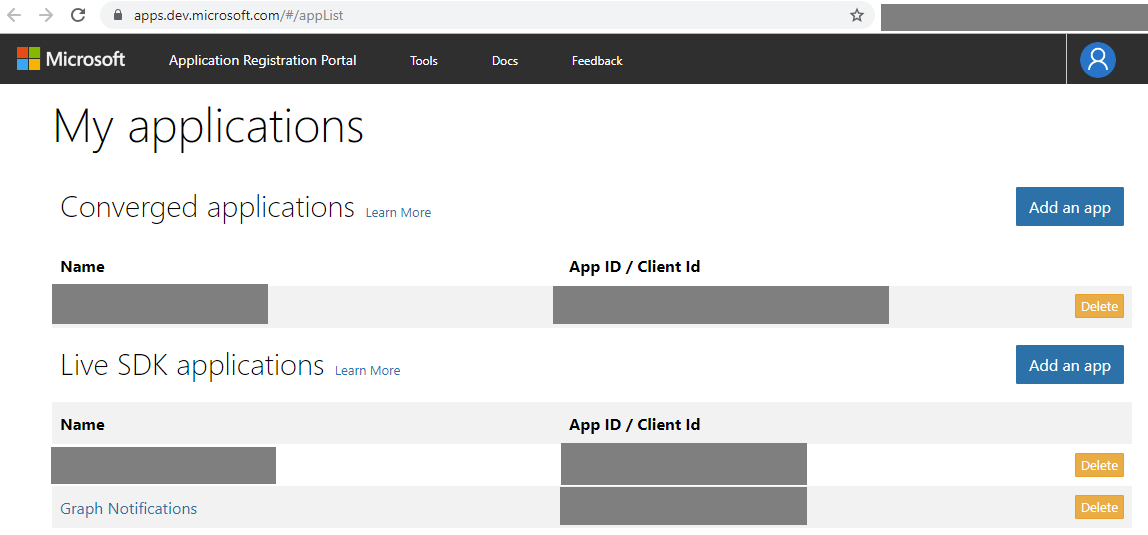Click the address bar URL
Viewport: 1148px width, 535px height.
[x=239, y=15]
